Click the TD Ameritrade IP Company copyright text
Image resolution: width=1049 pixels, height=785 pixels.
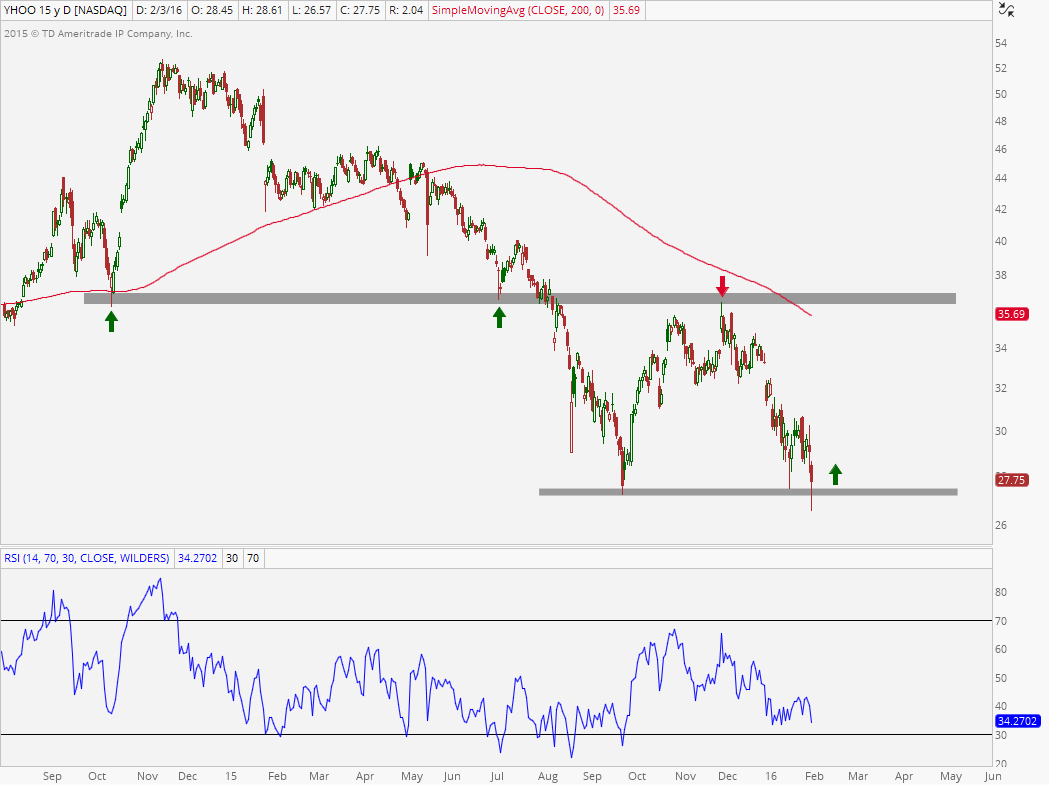(98, 33)
